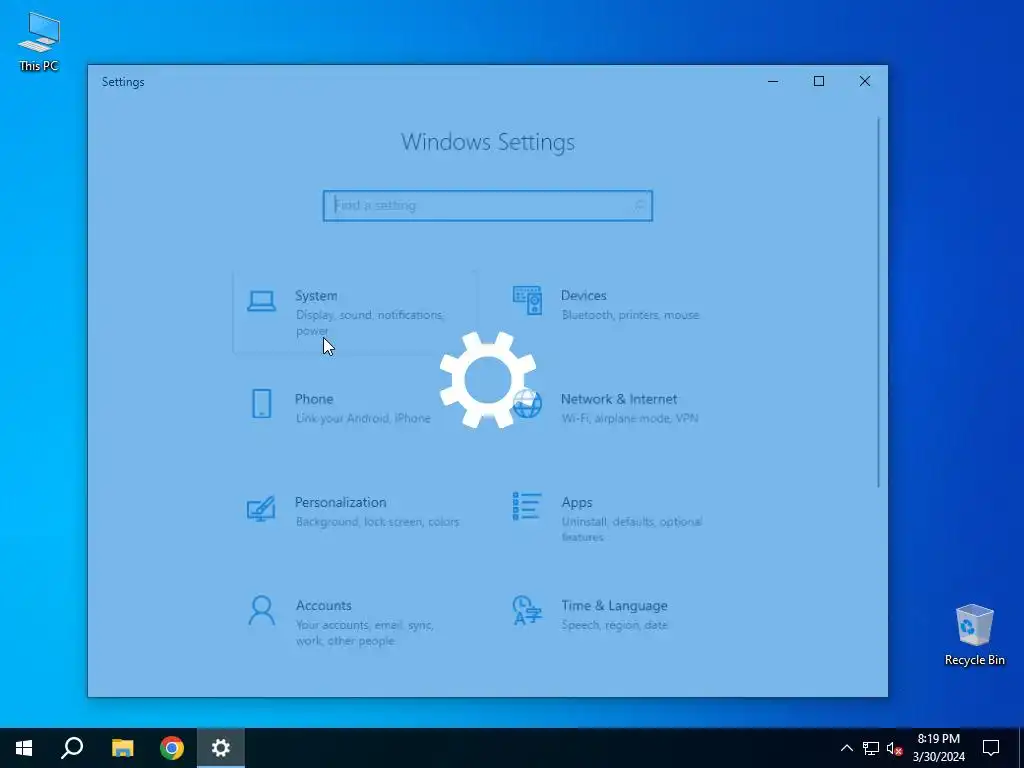The width and height of the screenshot is (1024, 768).
Task: Open the Windows Start button
Action: point(24,748)
